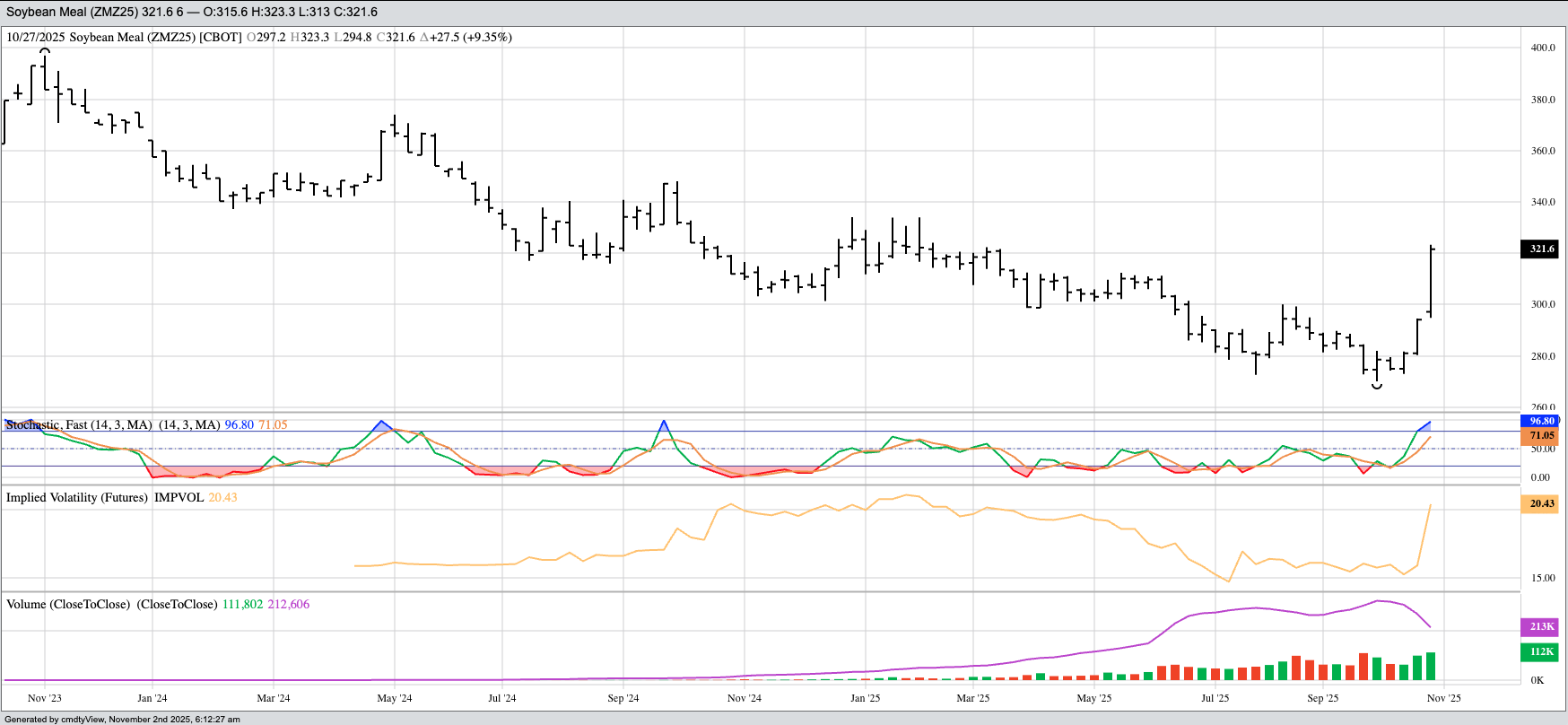Click the low marker arc below the Oct '25 bottom

1377,387
